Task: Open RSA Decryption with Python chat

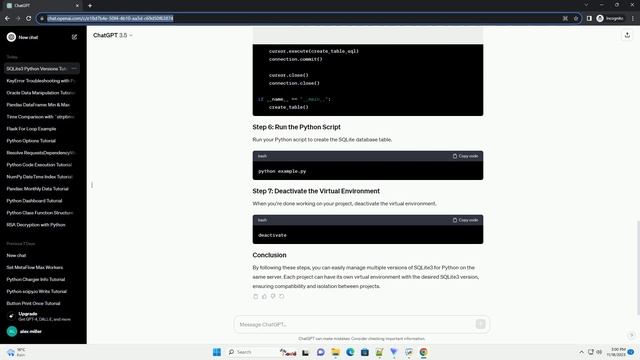Action: click(x=42, y=225)
